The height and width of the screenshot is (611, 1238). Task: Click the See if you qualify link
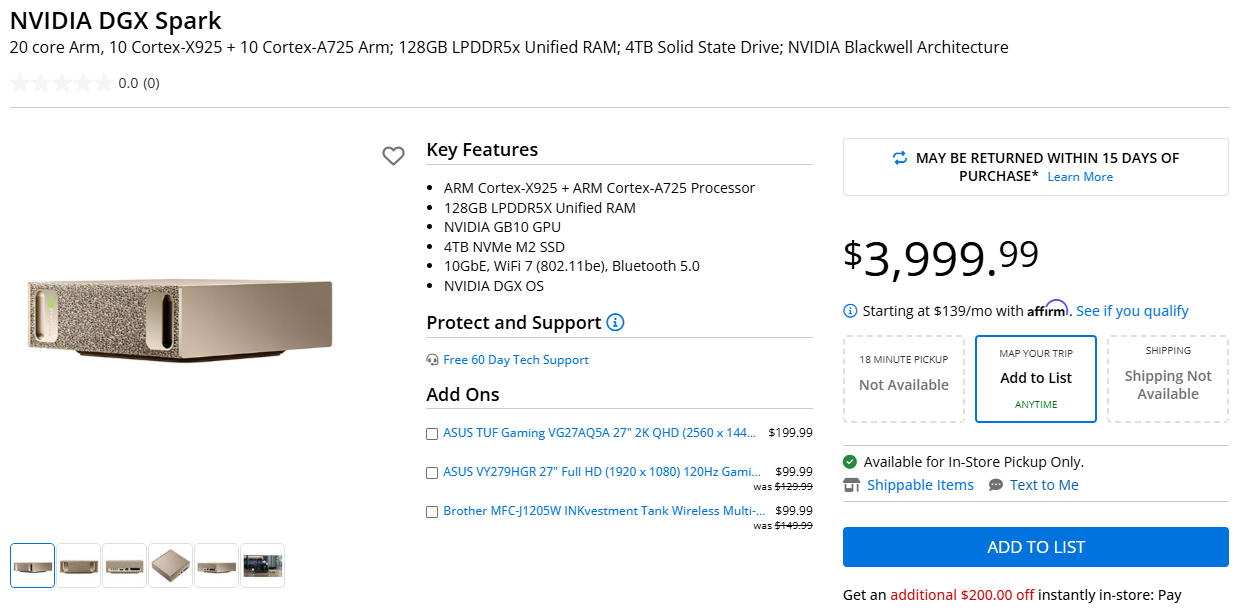1132,311
